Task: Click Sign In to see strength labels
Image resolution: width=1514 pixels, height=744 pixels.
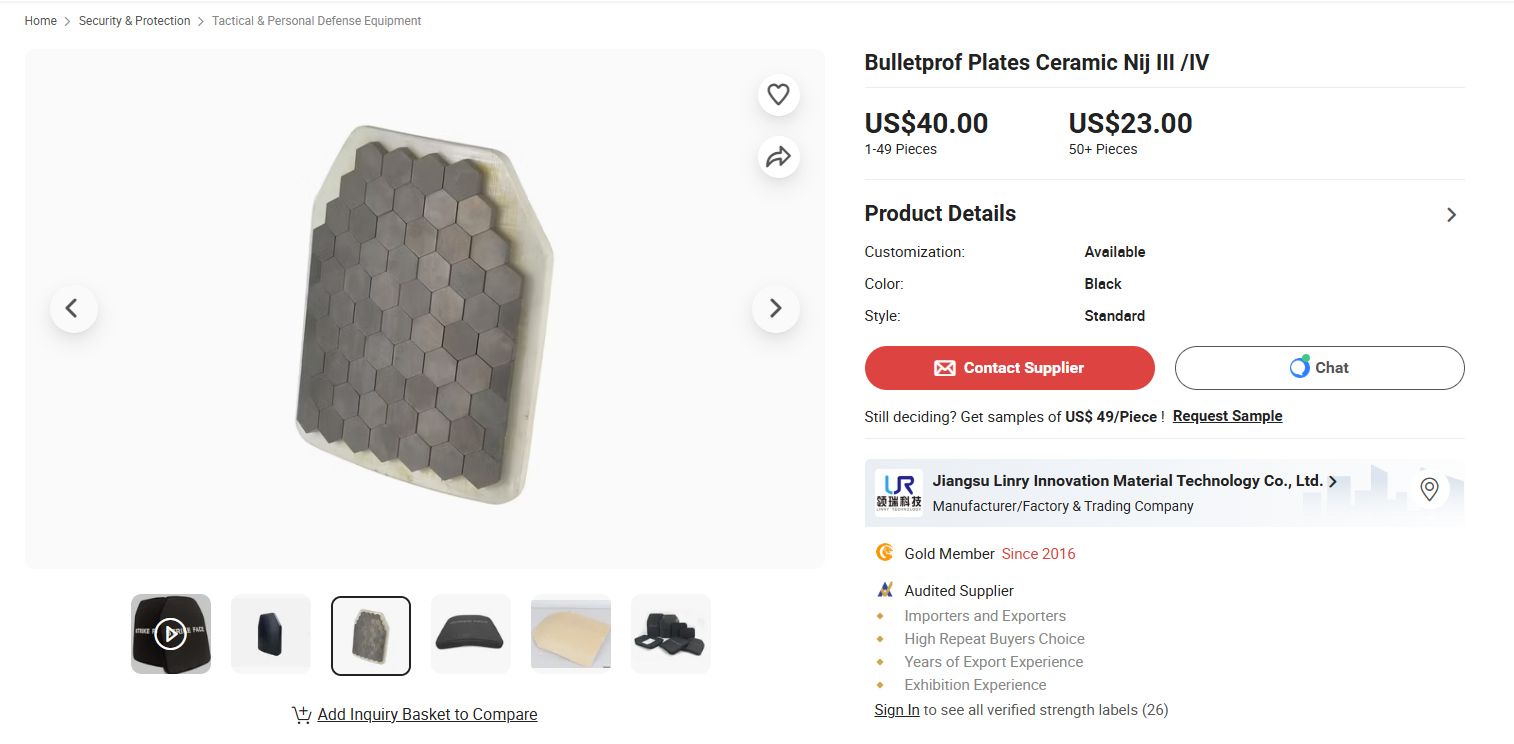Action: click(x=897, y=710)
